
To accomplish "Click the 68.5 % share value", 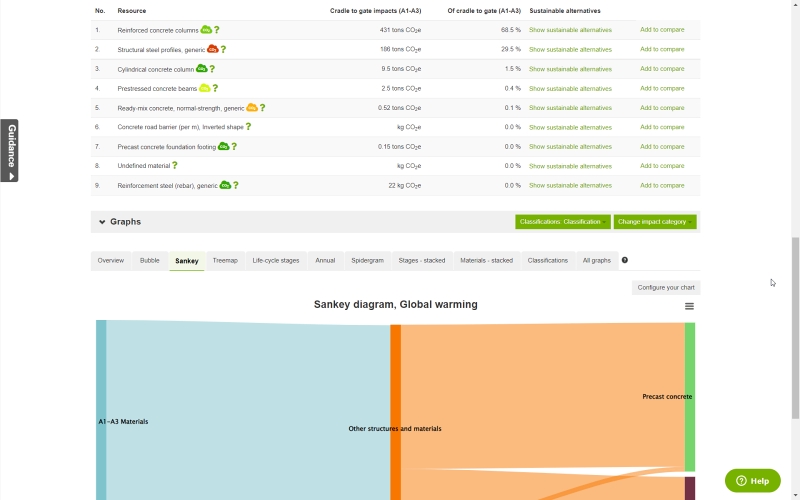I will [511, 30].
